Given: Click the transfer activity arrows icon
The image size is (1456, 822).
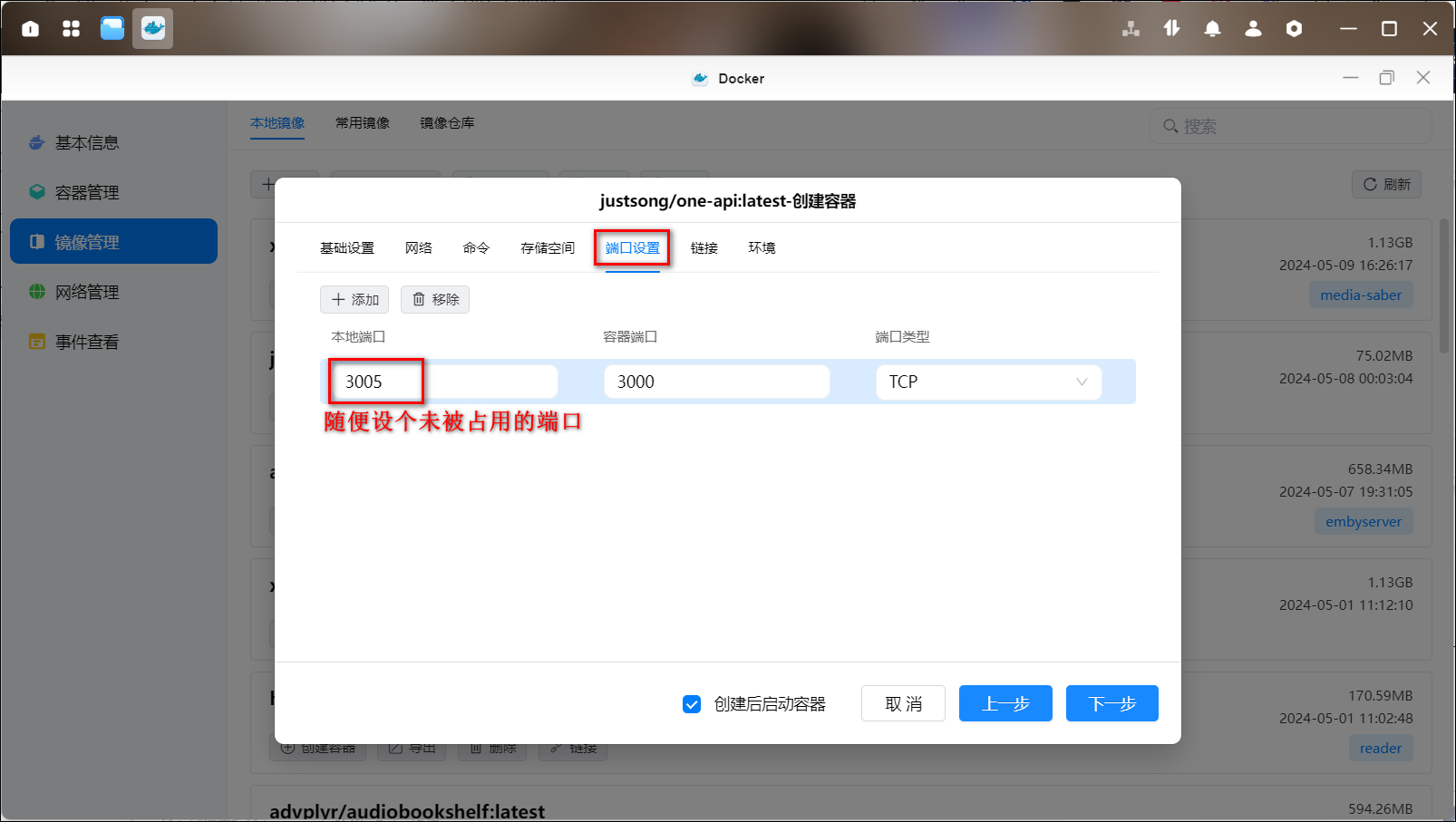Looking at the screenshot, I should [1171, 29].
